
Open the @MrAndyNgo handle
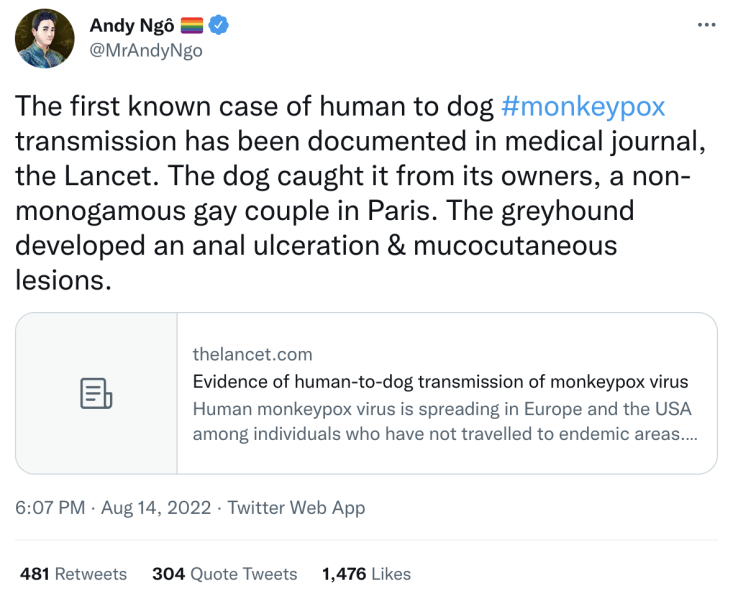[x=146, y=50]
